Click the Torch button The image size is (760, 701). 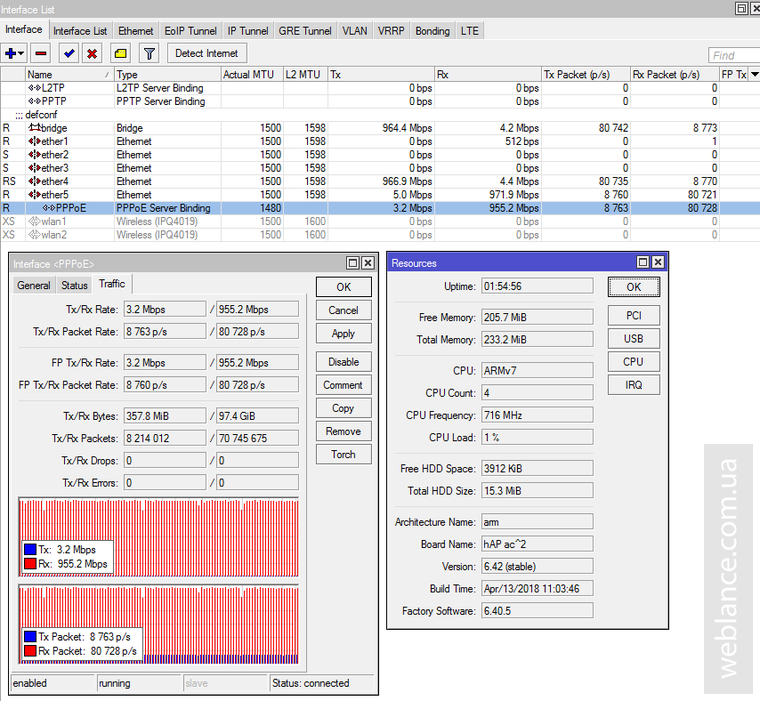pos(343,454)
